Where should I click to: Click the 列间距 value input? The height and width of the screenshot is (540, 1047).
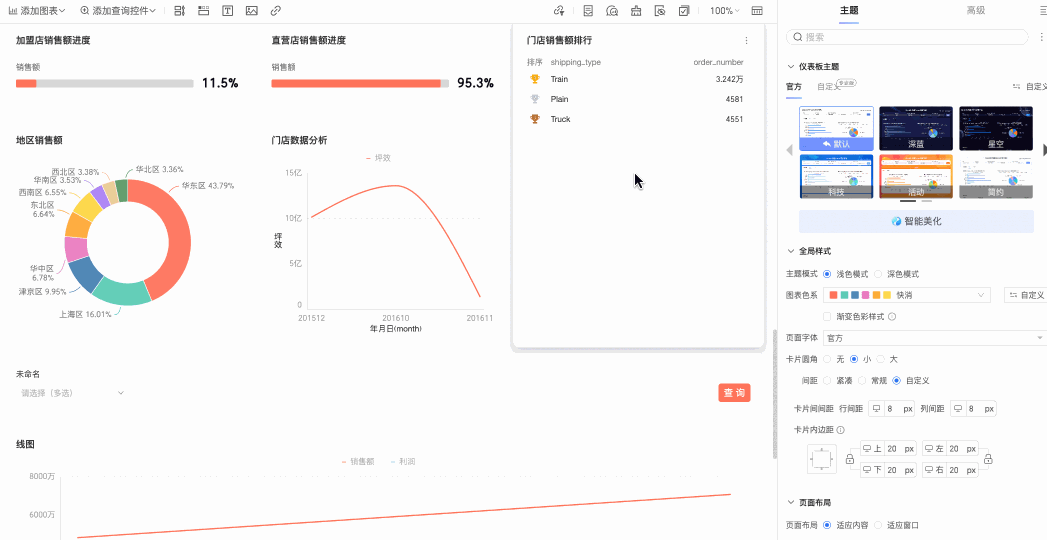973,409
